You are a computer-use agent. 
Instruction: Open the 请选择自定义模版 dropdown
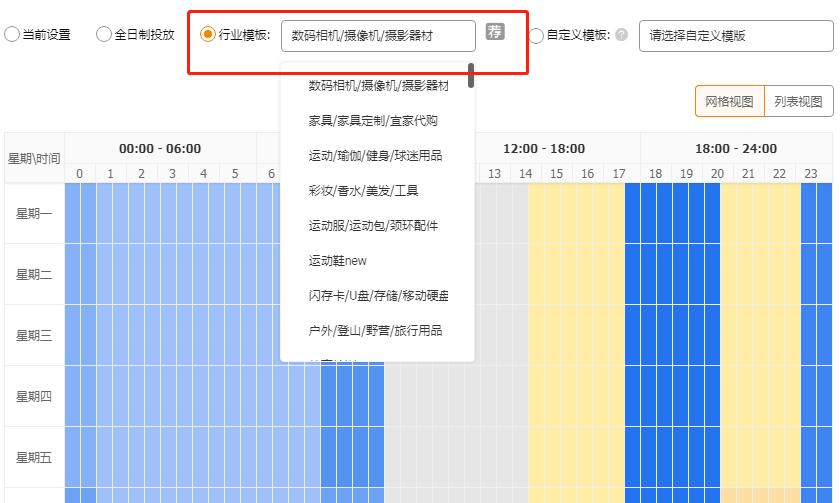pos(736,36)
